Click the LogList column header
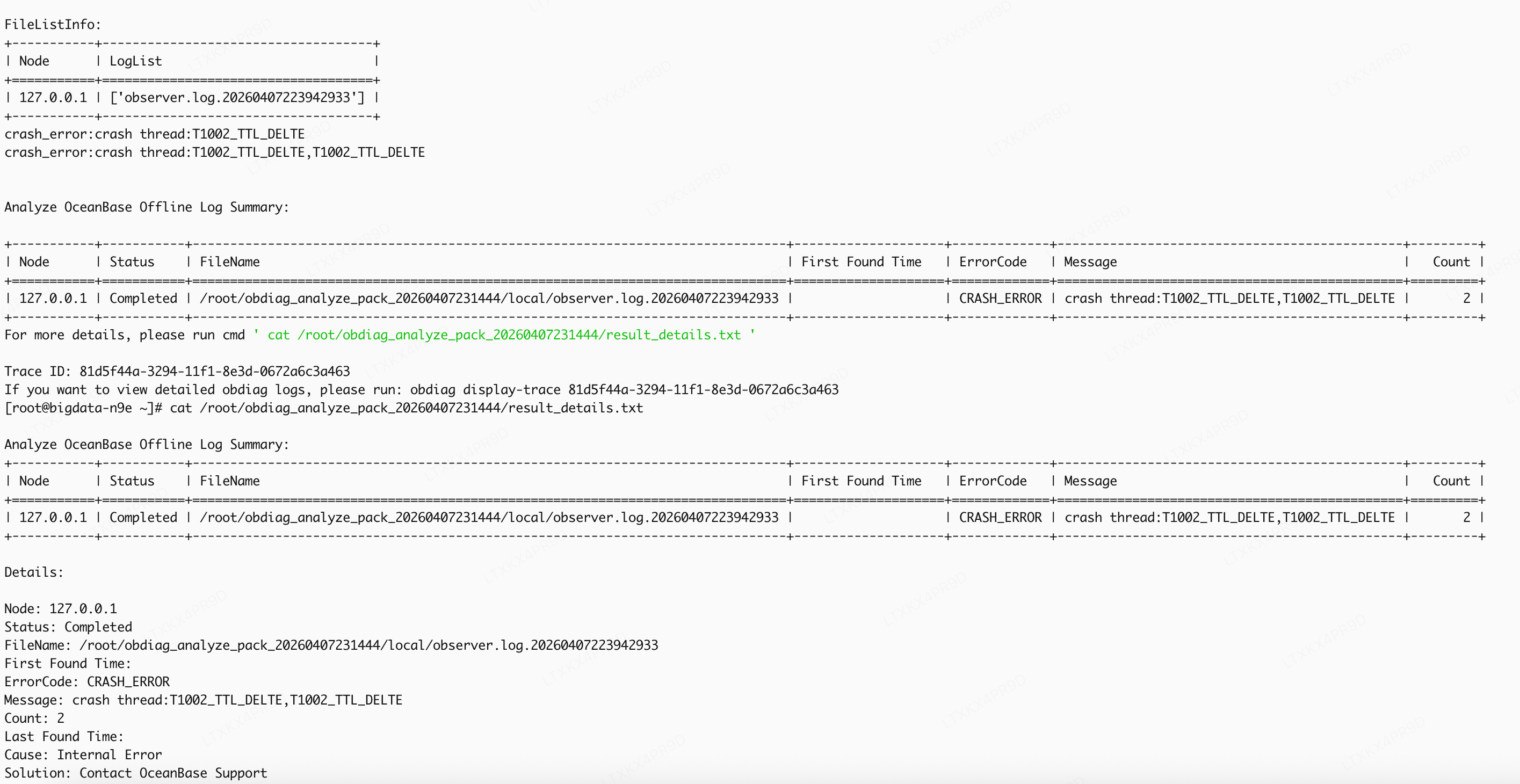The width and height of the screenshot is (1520, 784). coord(135,61)
